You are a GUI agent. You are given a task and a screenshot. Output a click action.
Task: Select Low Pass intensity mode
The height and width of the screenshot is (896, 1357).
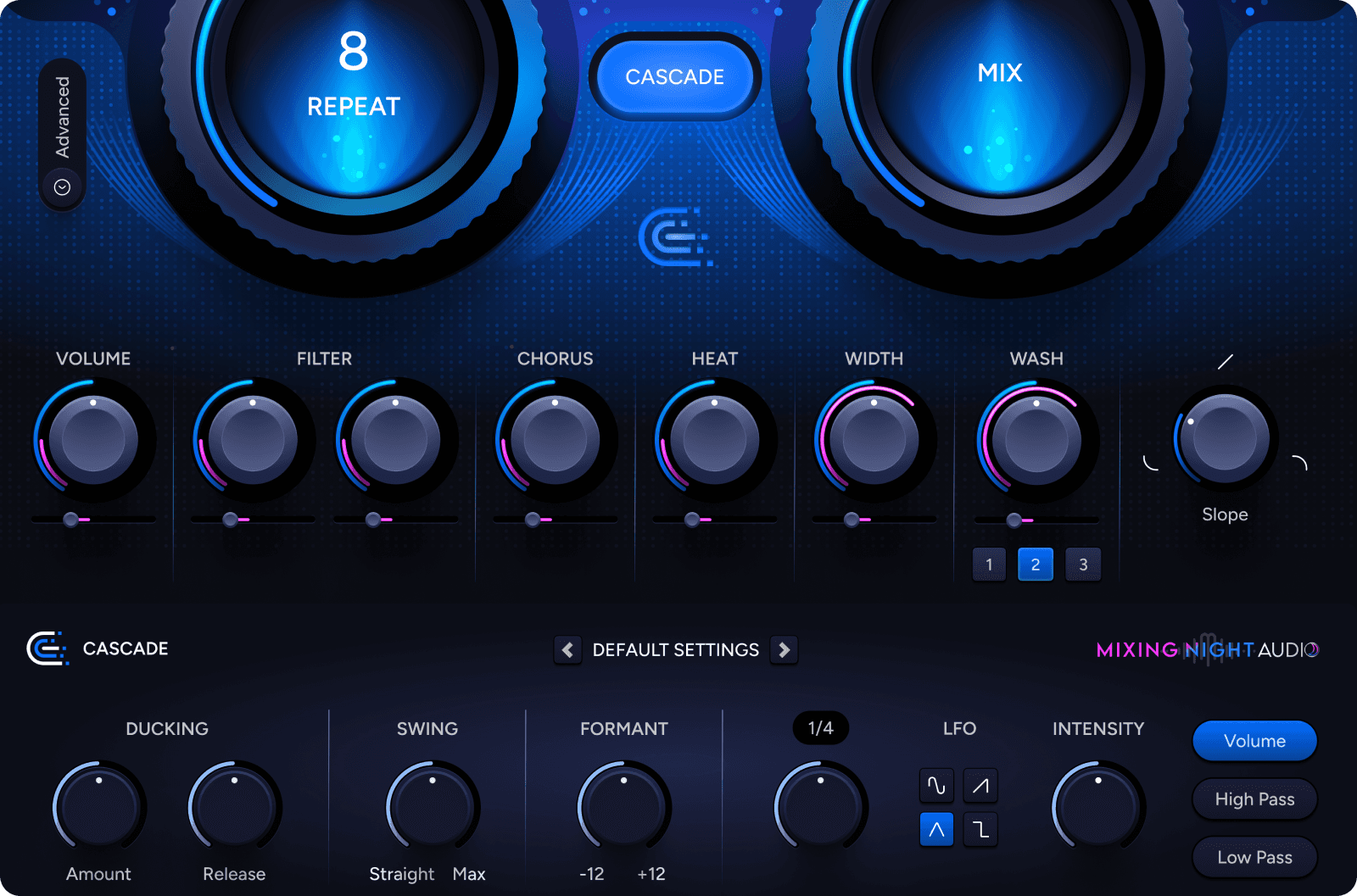(x=1254, y=857)
